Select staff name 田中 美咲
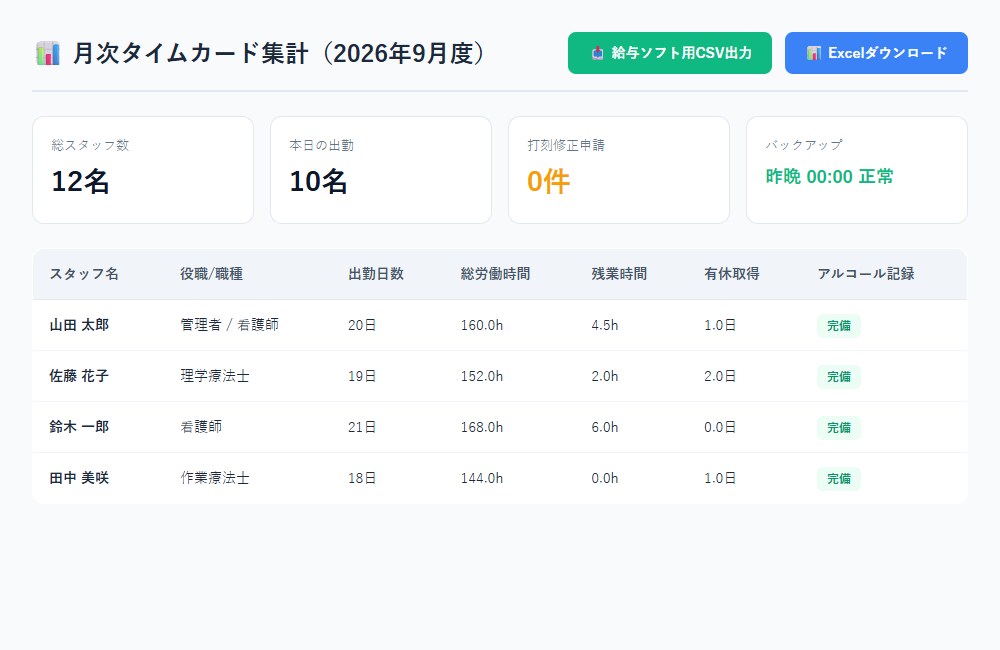 (80, 478)
